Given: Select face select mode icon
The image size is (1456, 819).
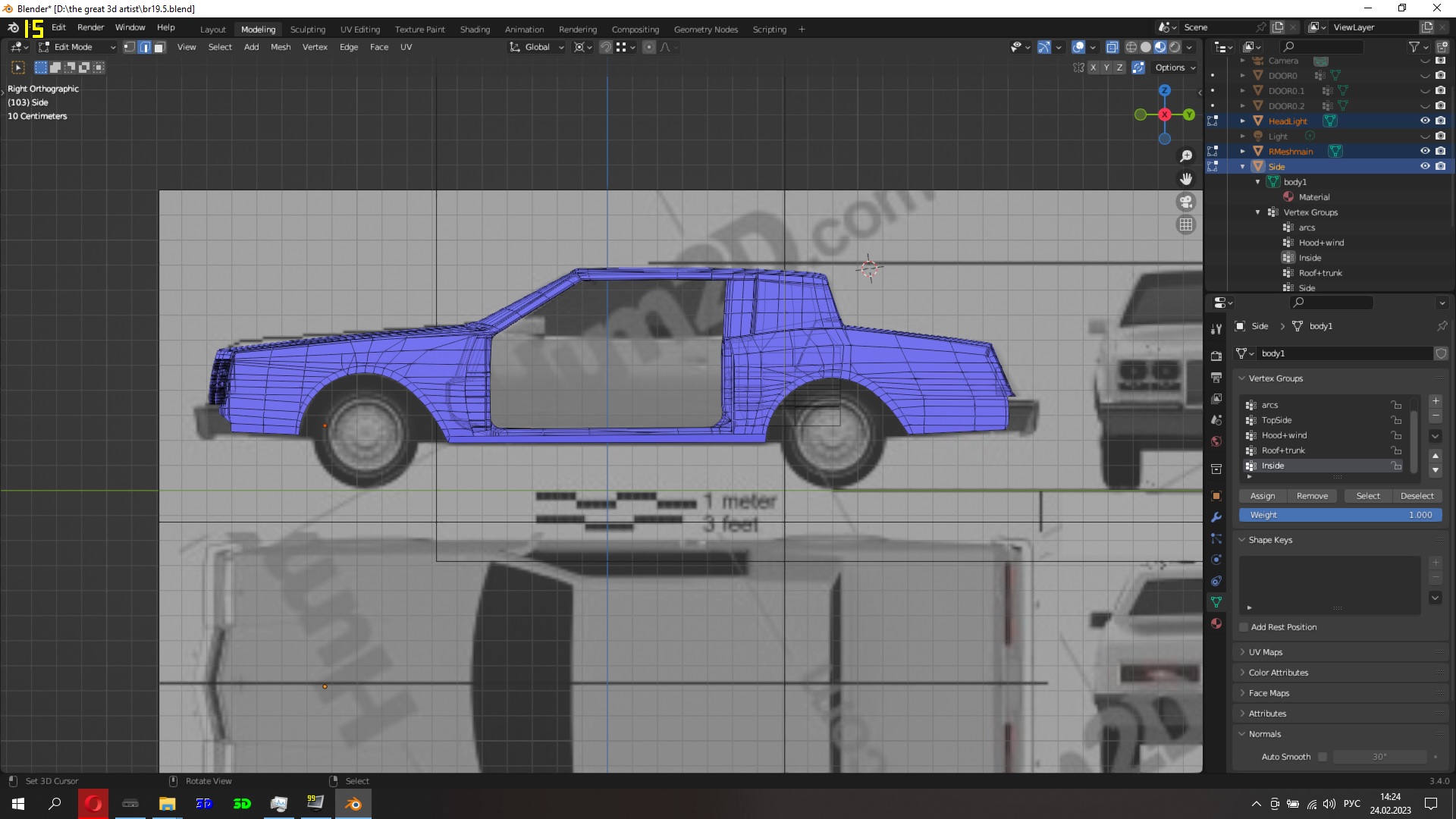Looking at the screenshot, I should point(159,47).
